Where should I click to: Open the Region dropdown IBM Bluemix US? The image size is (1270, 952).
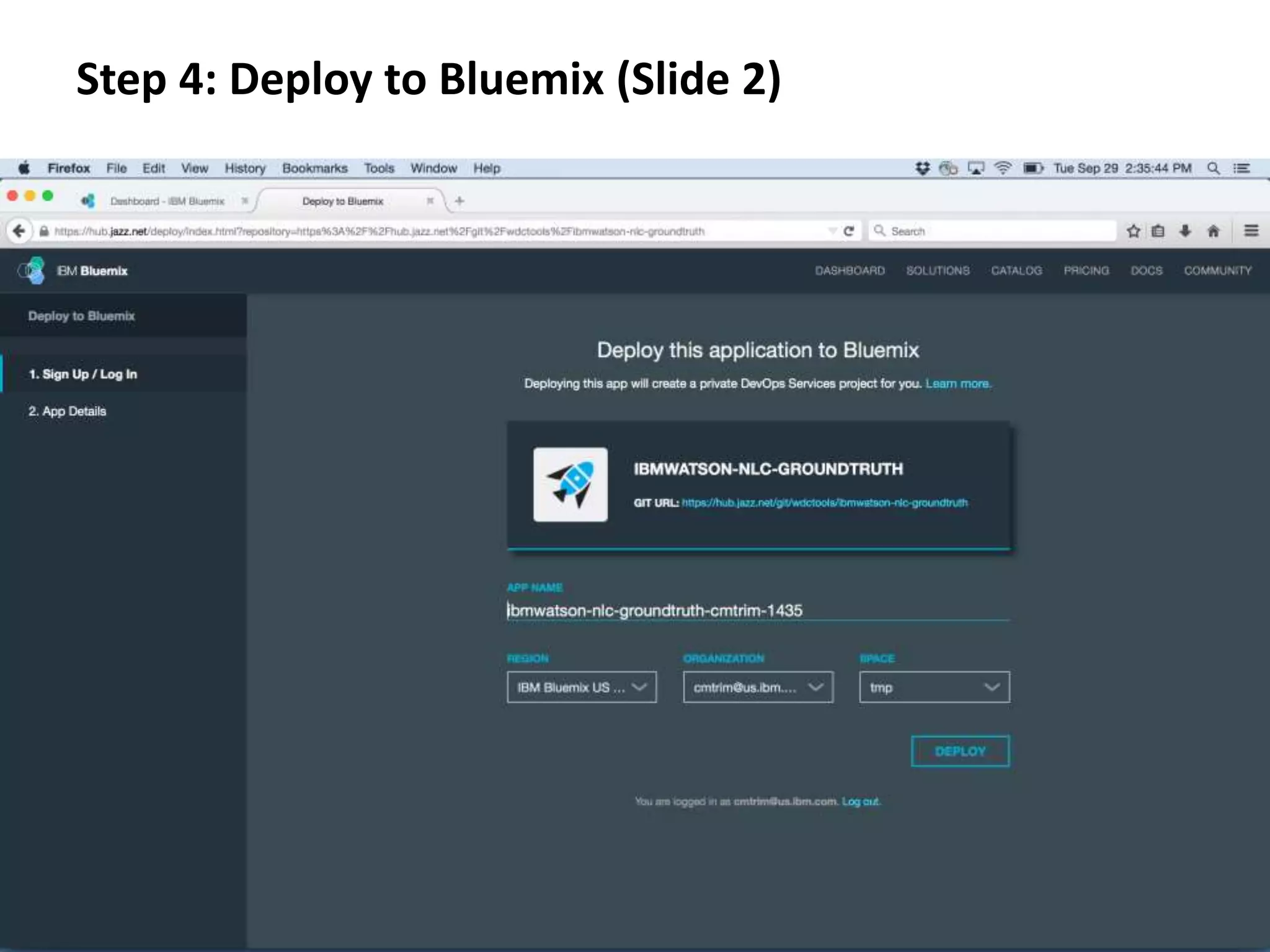coord(582,687)
